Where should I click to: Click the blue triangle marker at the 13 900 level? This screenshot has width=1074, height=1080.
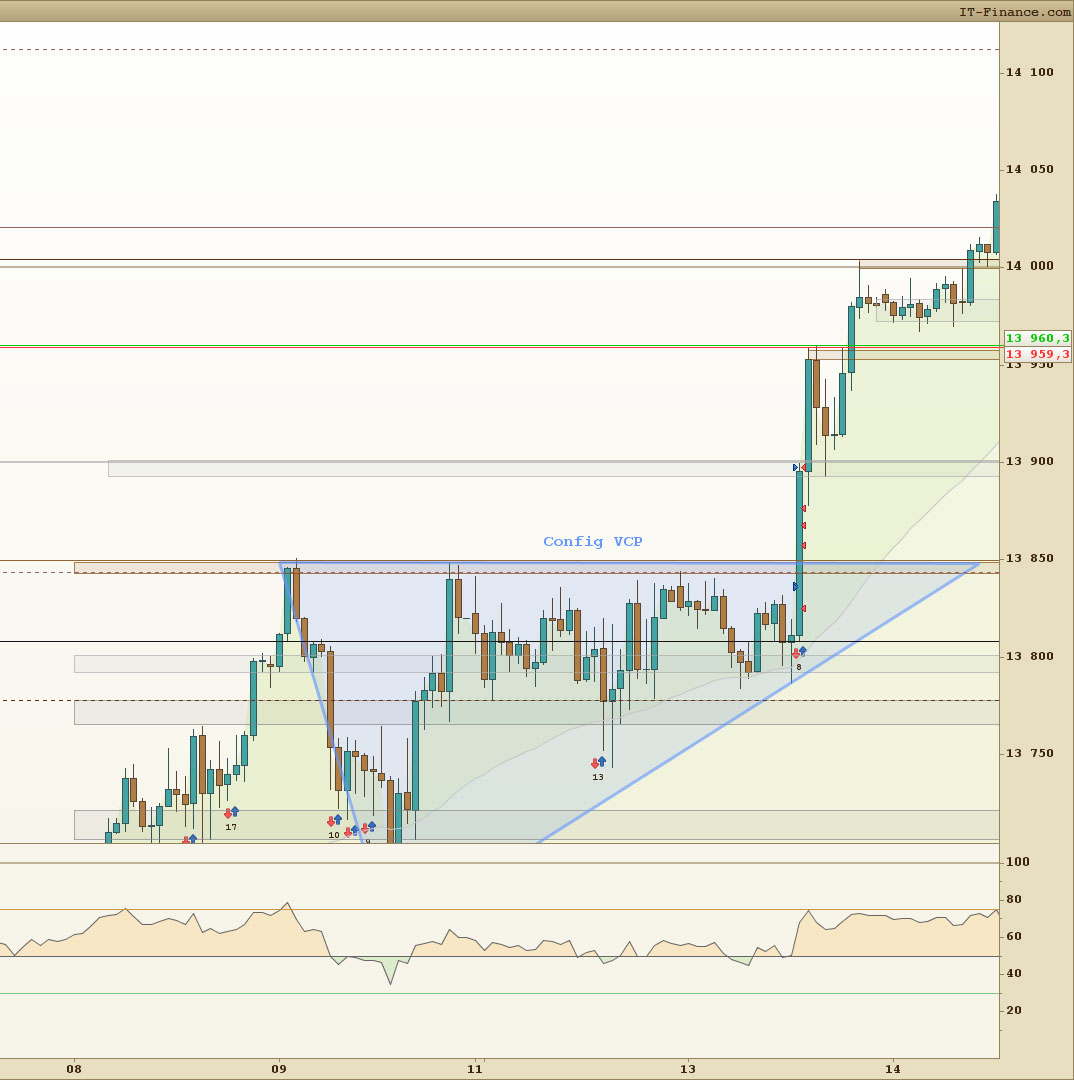(x=796, y=468)
